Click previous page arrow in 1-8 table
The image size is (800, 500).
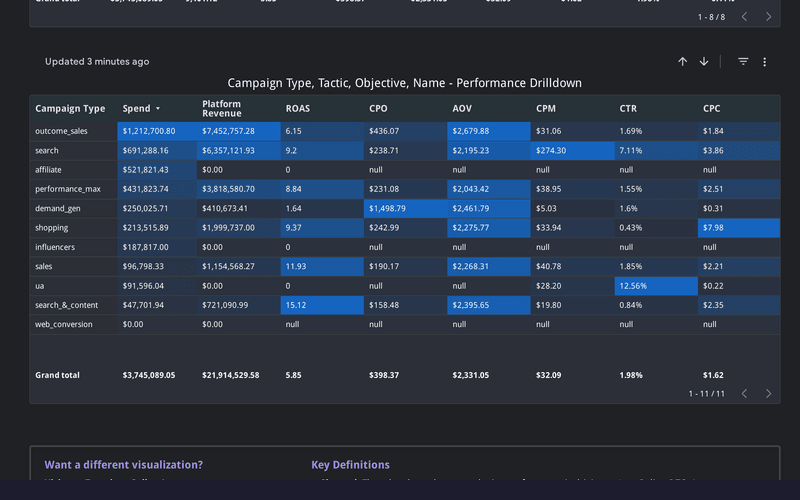coord(744,17)
